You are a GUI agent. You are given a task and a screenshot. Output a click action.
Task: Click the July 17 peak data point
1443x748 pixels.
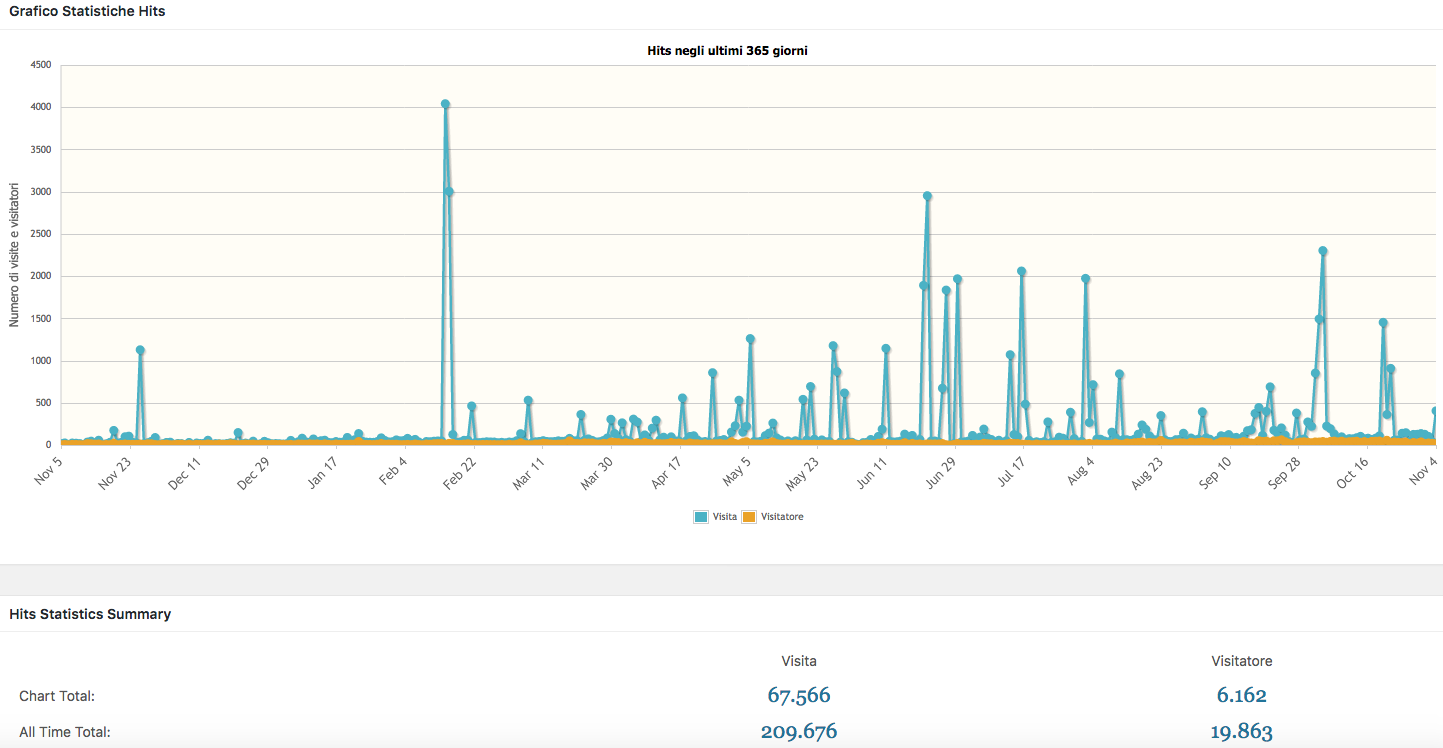point(1021,271)
